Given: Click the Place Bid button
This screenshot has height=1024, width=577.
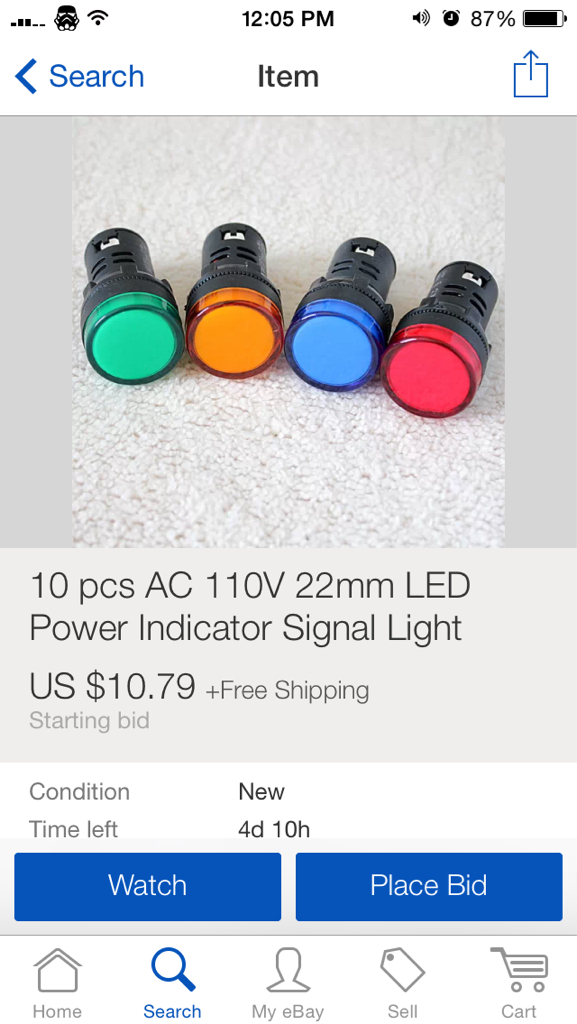Looking at the screenshot, I should 429,886.
